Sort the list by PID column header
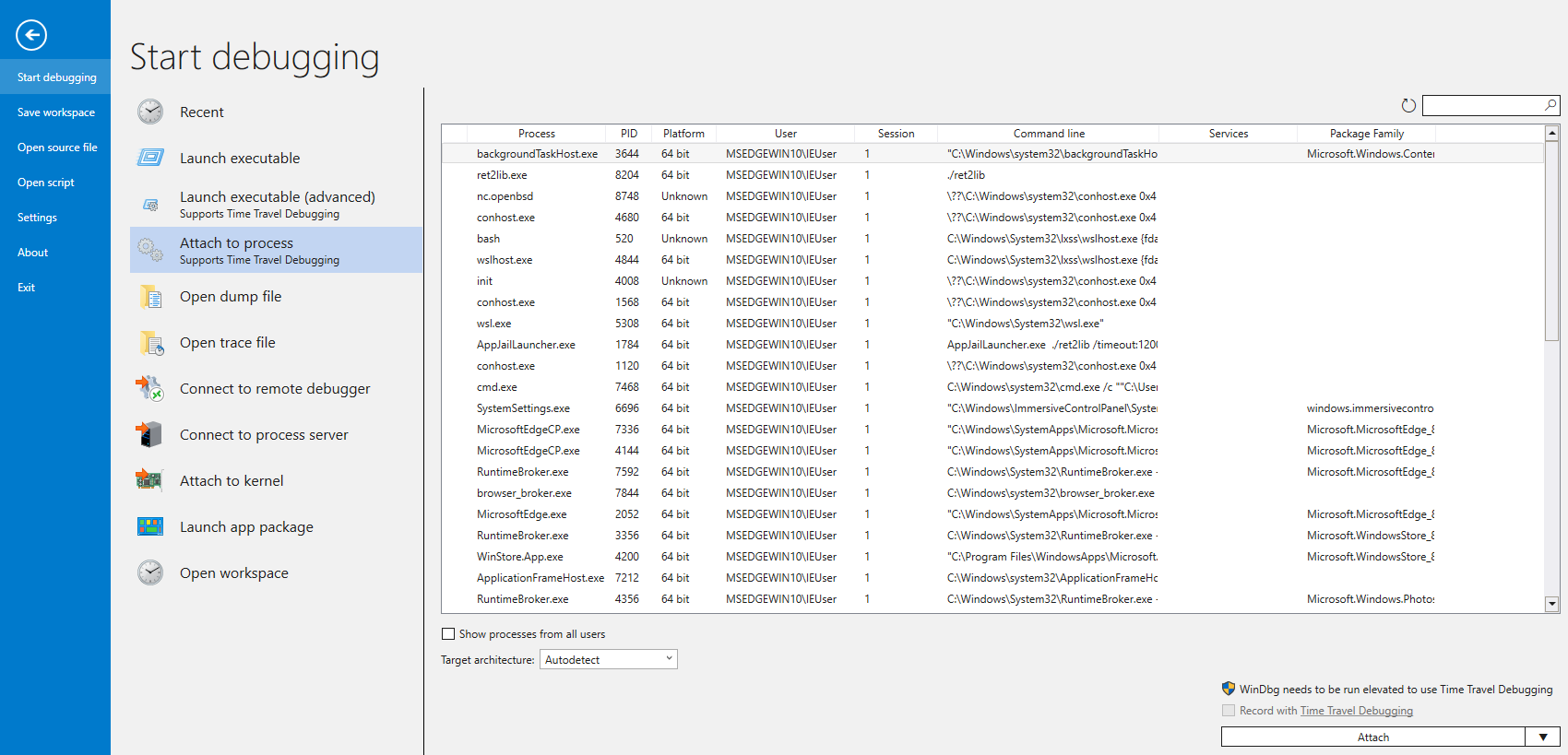The width and height of the screenshot is (1568, 755). 629,134
